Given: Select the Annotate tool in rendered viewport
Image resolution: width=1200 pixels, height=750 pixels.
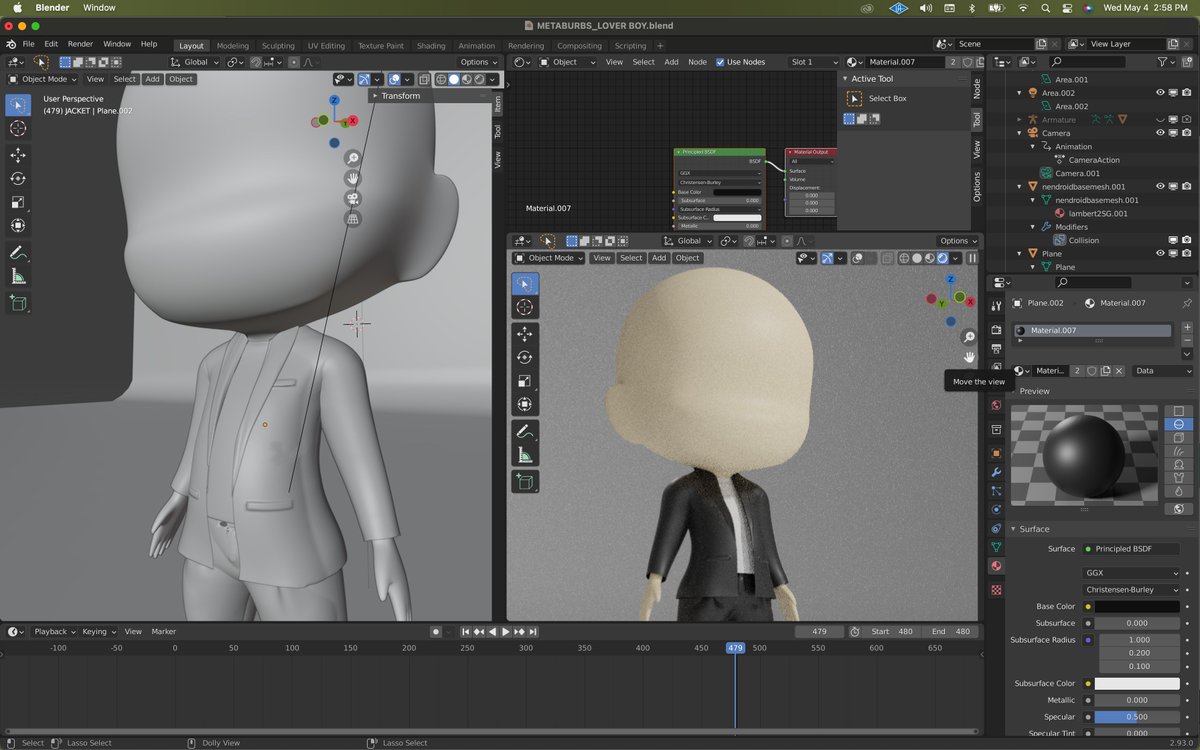Looking at the screenshot, I should [524, 431].
